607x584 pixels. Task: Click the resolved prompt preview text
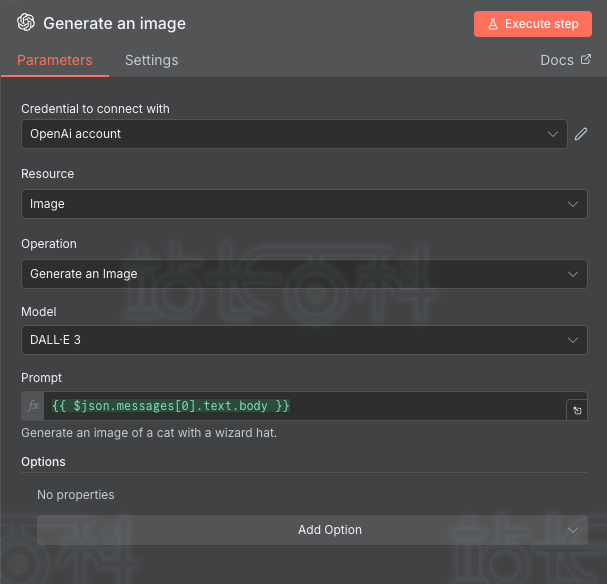pyautogui.click(x=149, y=433)
